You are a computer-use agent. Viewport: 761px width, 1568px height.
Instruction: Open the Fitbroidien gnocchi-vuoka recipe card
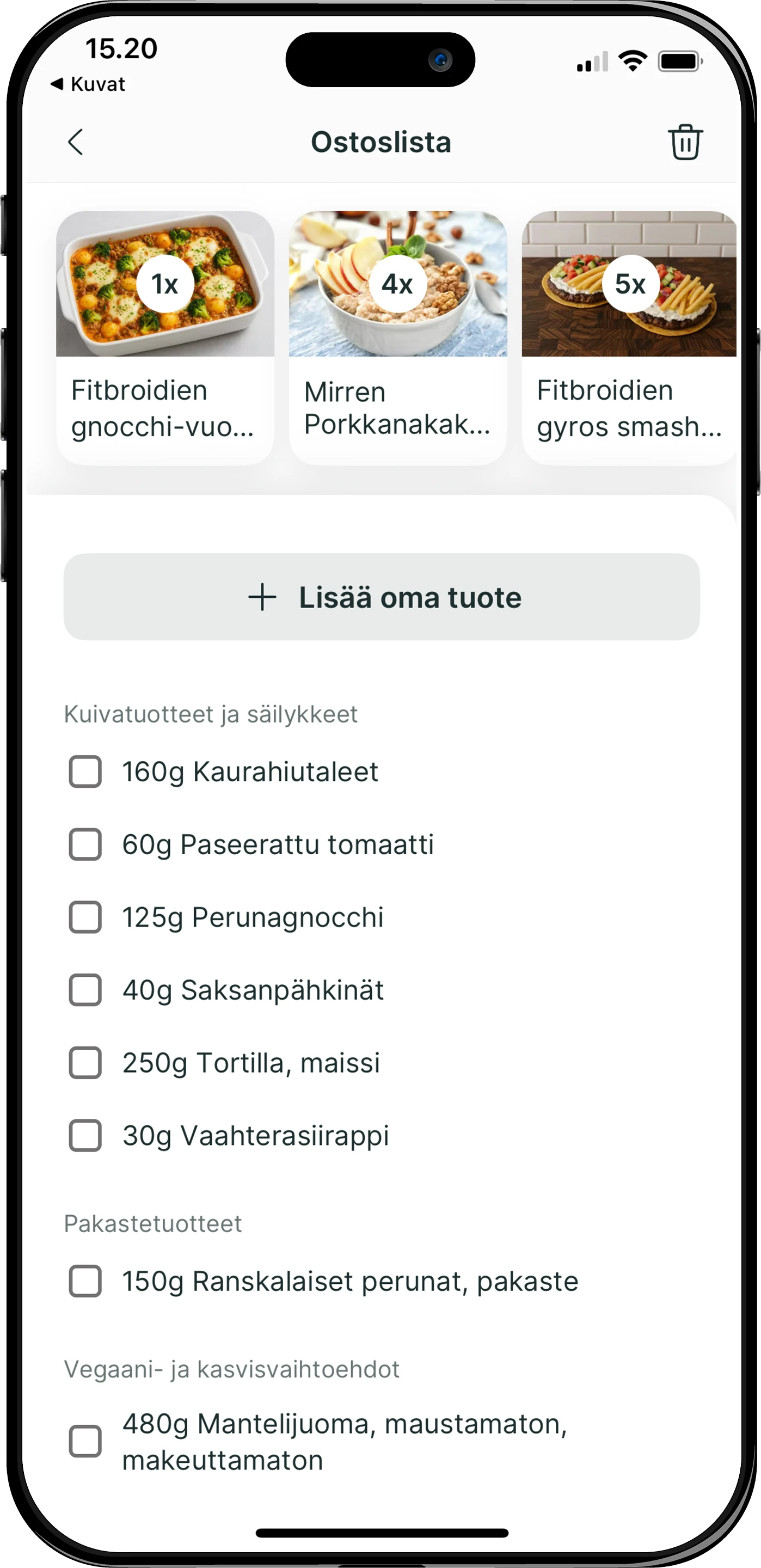click(165, 338)
